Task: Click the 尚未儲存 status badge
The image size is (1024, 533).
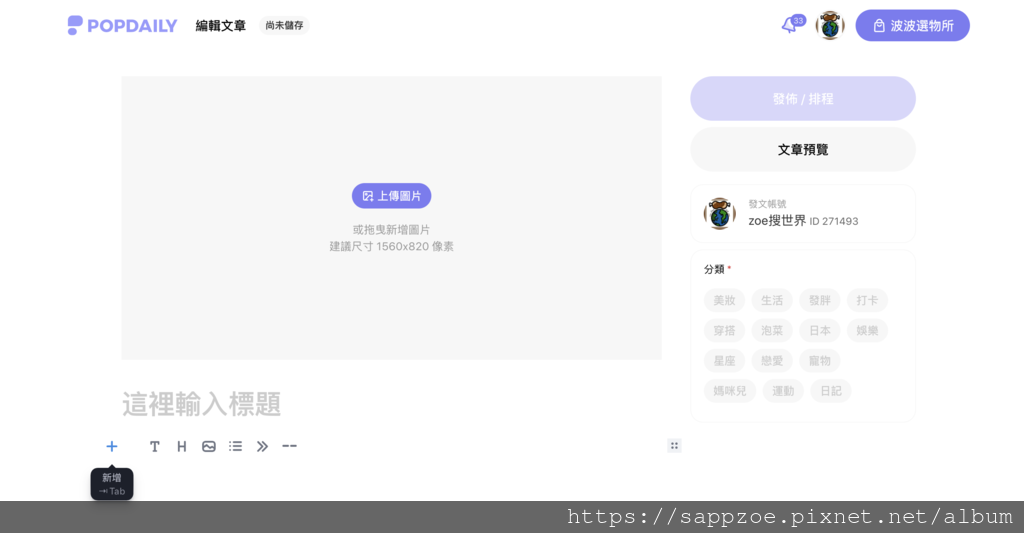Action: (284, 25)
